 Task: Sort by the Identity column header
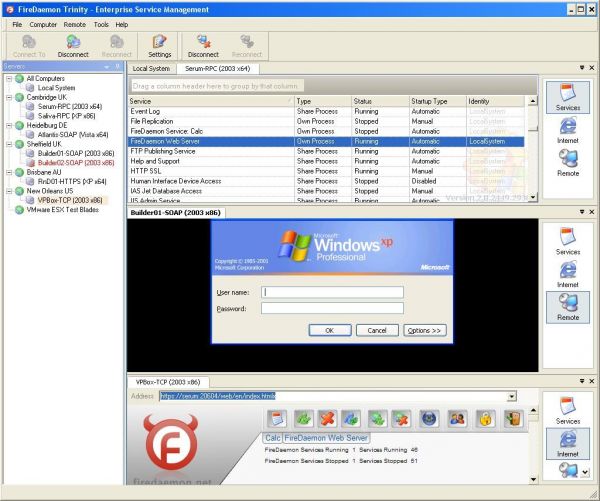(x=495, y=101)
